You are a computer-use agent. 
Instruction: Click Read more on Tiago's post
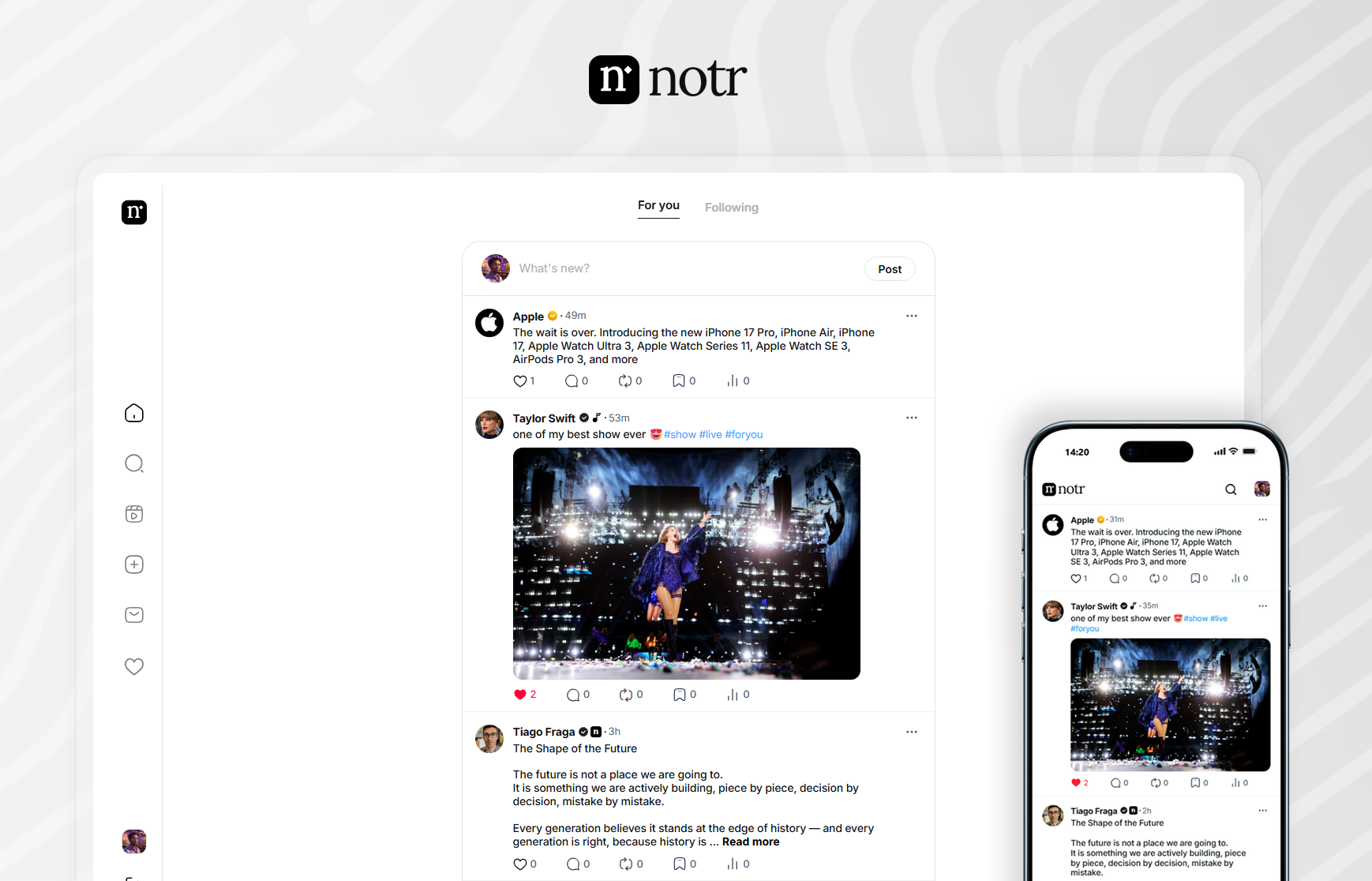pos(750,842)
